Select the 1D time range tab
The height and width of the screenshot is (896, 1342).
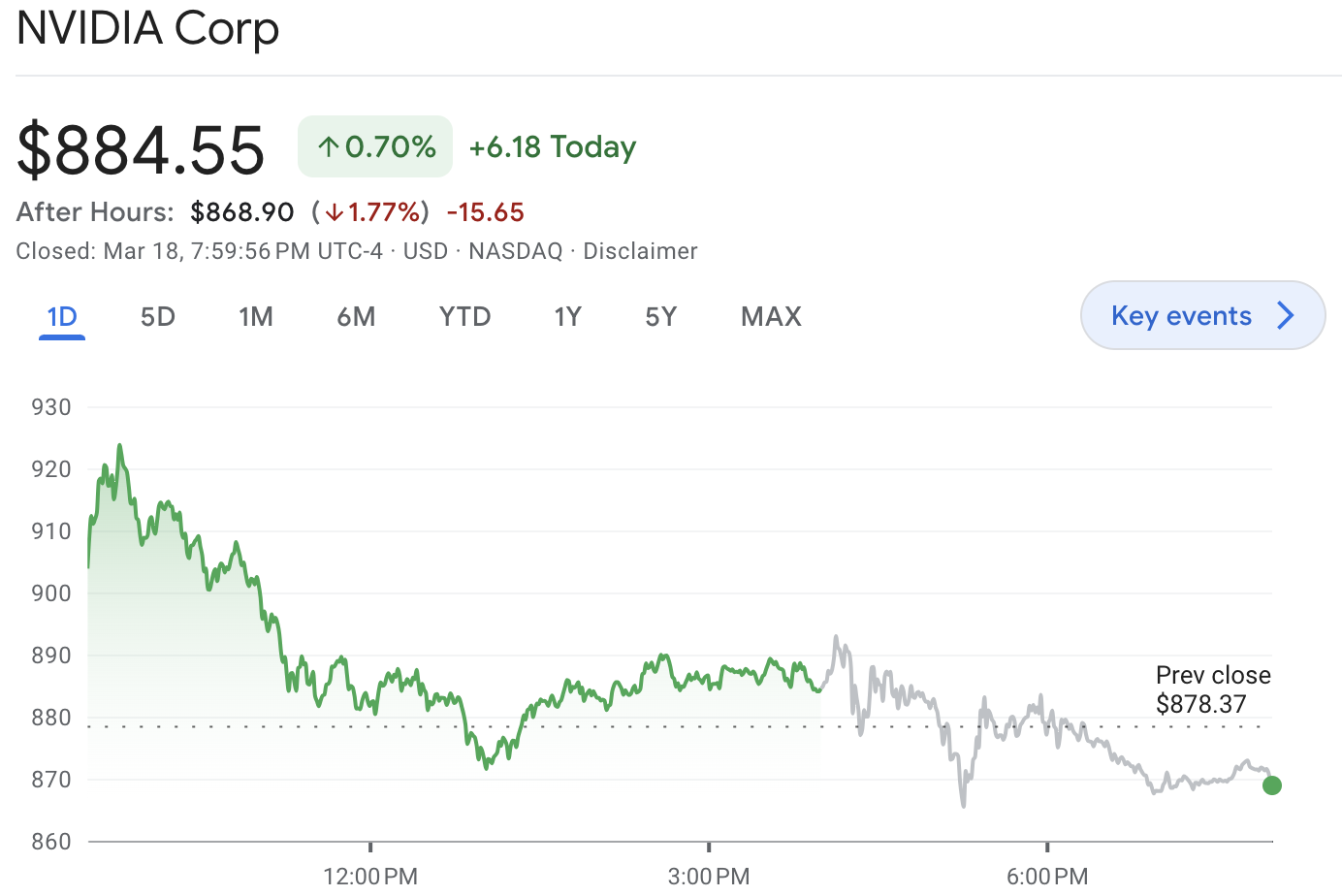click(x=62, y=317)
